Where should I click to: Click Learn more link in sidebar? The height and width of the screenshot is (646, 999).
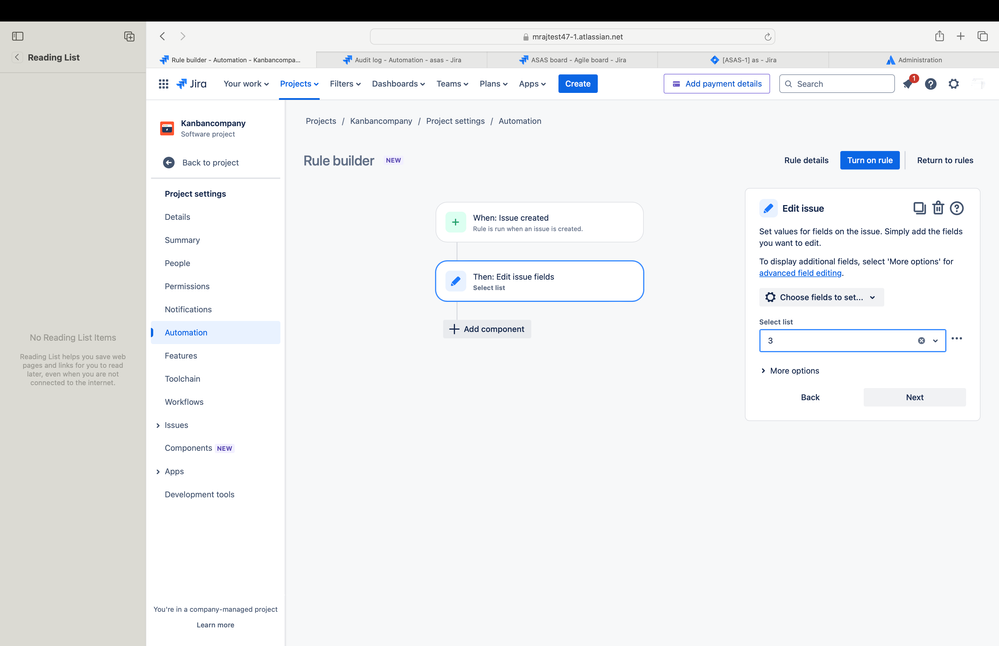pos(215,625)
